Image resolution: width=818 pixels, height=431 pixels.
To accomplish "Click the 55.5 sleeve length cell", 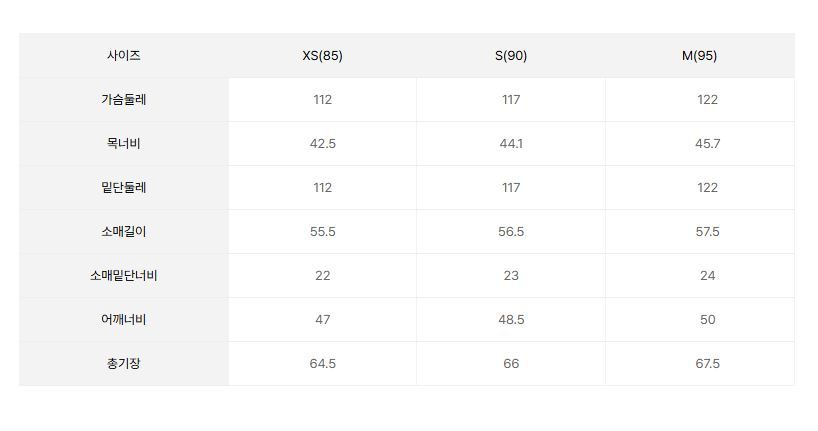I will [x=322, y=232].
